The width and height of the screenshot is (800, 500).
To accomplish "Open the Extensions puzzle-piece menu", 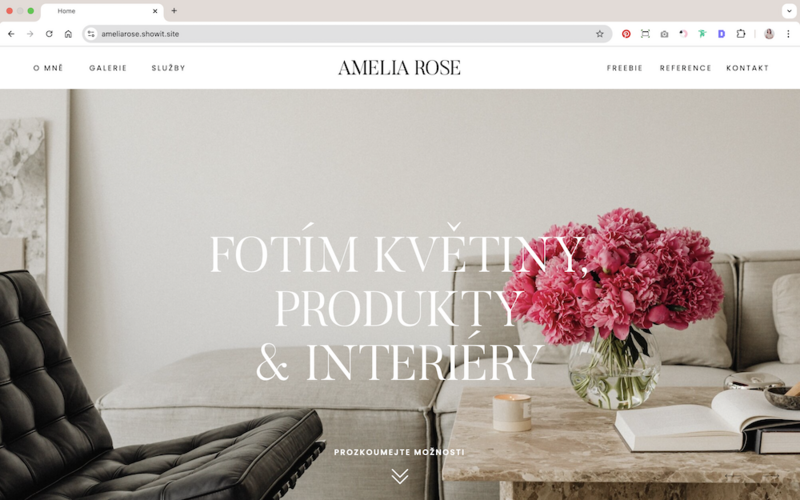I will coord(741,34).
